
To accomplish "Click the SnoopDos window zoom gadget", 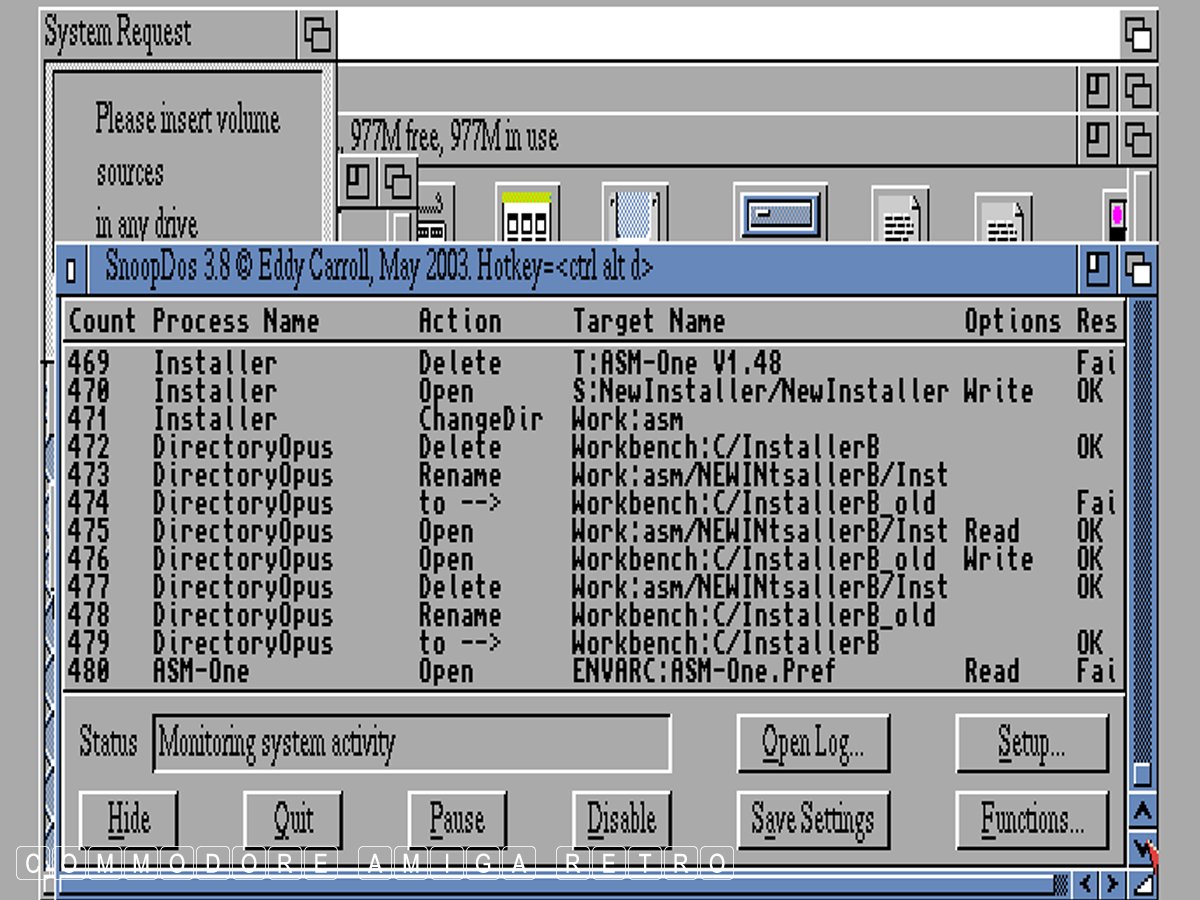I will pos(1098,268).
